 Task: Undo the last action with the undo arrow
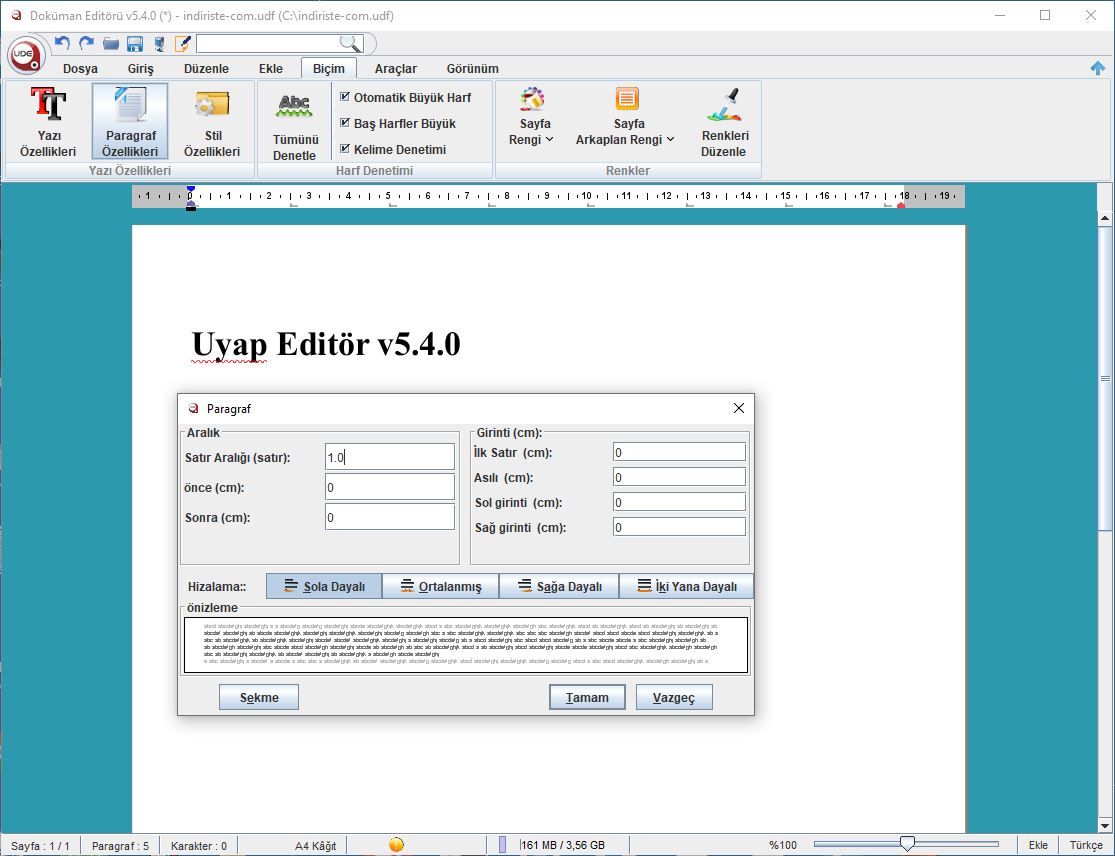click(63, 43)
